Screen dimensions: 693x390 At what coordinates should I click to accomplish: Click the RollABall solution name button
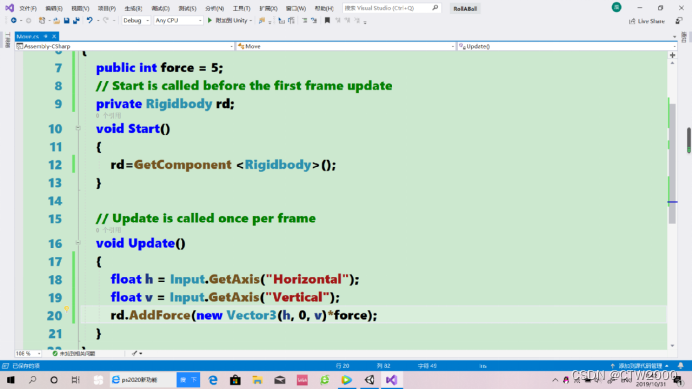(x=465, y=8)
